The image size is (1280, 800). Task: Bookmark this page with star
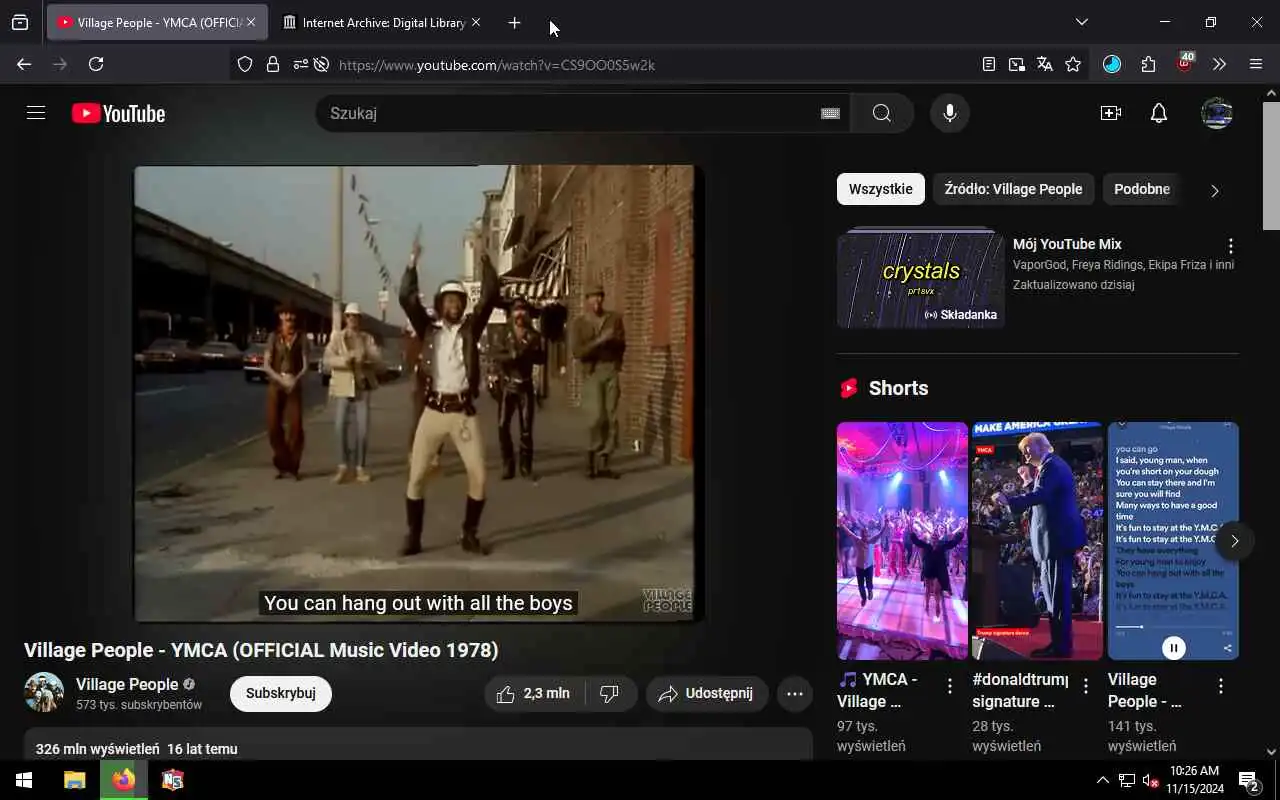(x=1073, y=64)
